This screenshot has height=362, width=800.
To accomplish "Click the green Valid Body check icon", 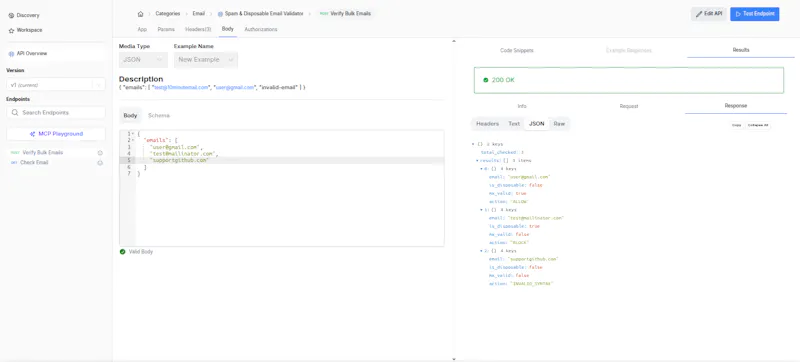I will tap(122, 252).
